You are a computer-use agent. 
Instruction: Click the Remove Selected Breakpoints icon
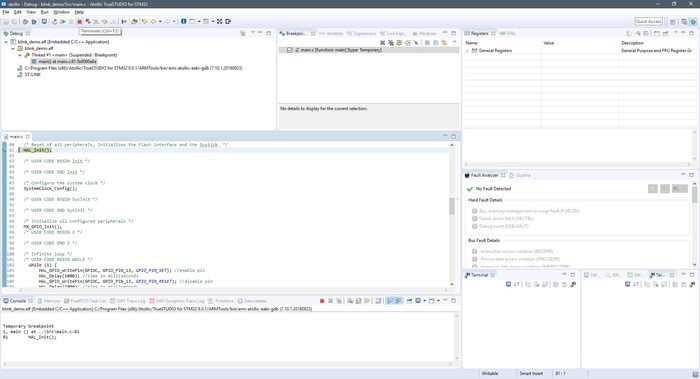[383, 43]
